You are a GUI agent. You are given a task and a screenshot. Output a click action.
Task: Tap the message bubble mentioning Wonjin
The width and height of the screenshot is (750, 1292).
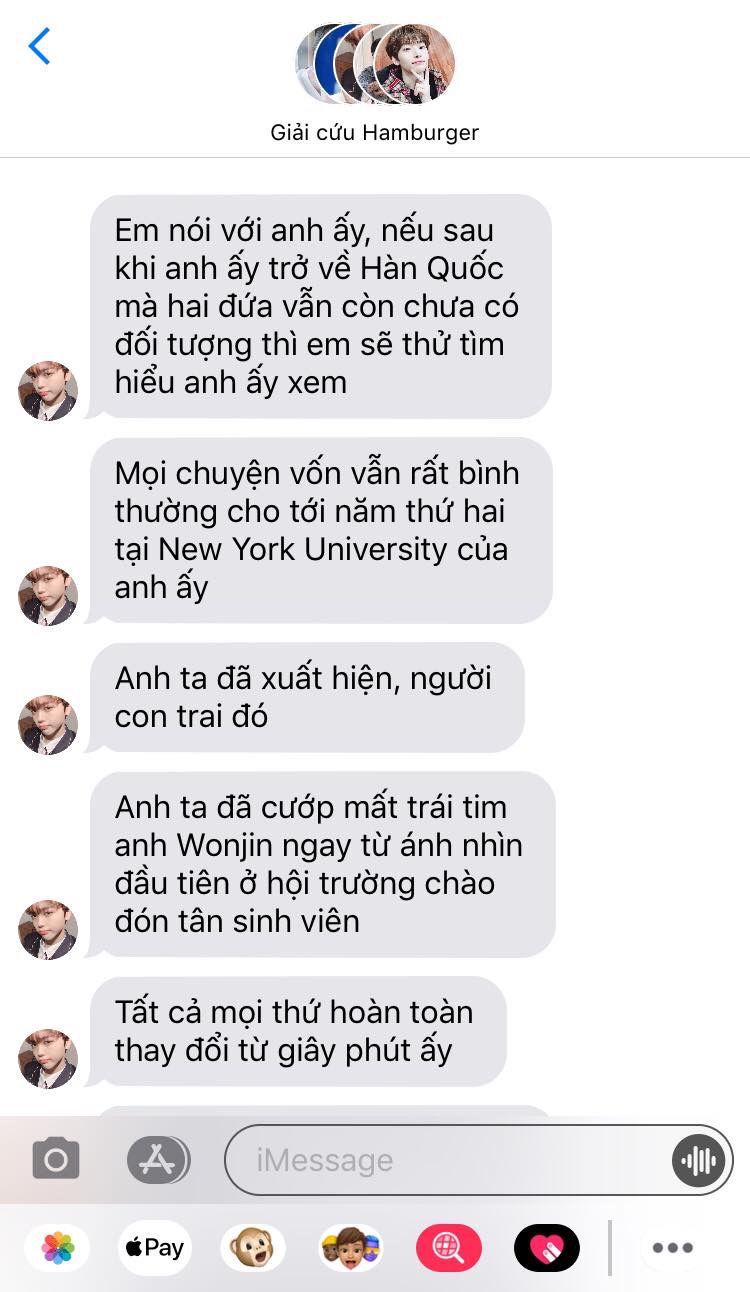coord(322,864)
